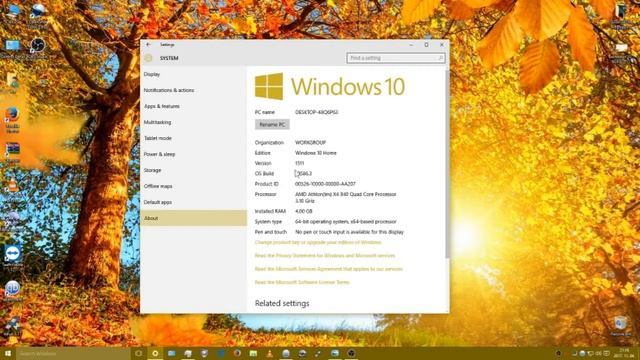
Task: Click the gear icon beside SYSTEM heading
Action: tap(148, 58)
